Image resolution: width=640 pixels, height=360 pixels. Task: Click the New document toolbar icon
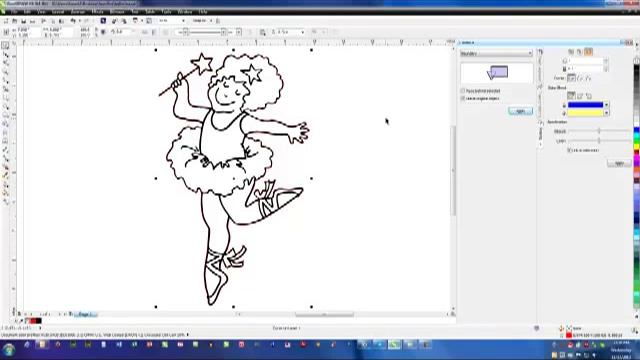(x=6, y=21)
